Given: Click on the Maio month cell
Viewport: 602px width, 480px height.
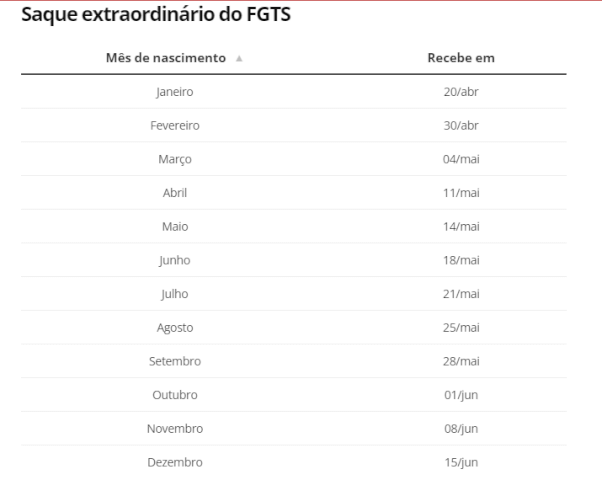Looking at the screenshot, I should point(175,226).
